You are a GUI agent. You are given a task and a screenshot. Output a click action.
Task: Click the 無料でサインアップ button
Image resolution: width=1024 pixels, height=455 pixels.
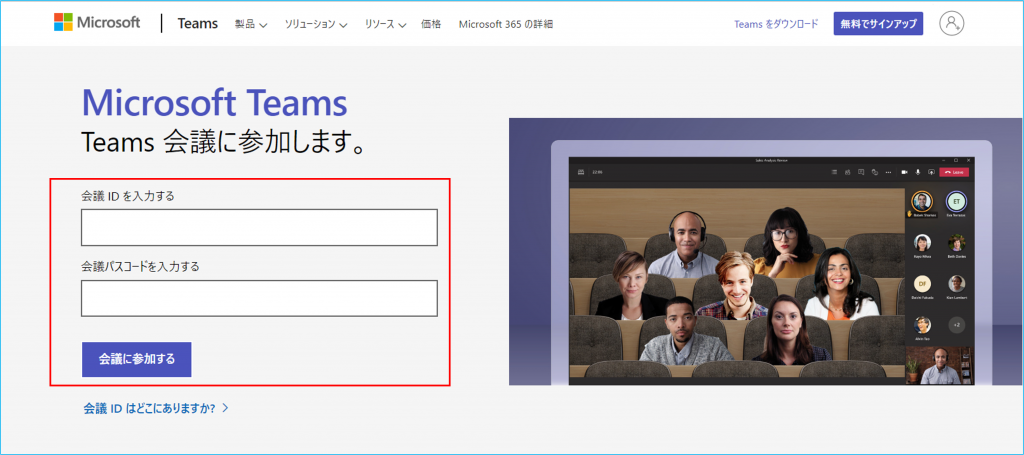pyautogui.click(x=878, y=24)
